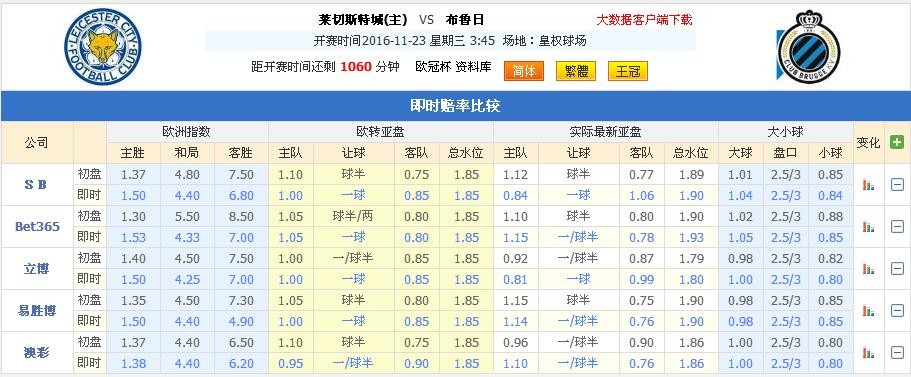Image resolution: width=911 pixels, height=377 pixels.
Task: Select Bet365 即时 total water 1.93
Action: tap(691, 238)
